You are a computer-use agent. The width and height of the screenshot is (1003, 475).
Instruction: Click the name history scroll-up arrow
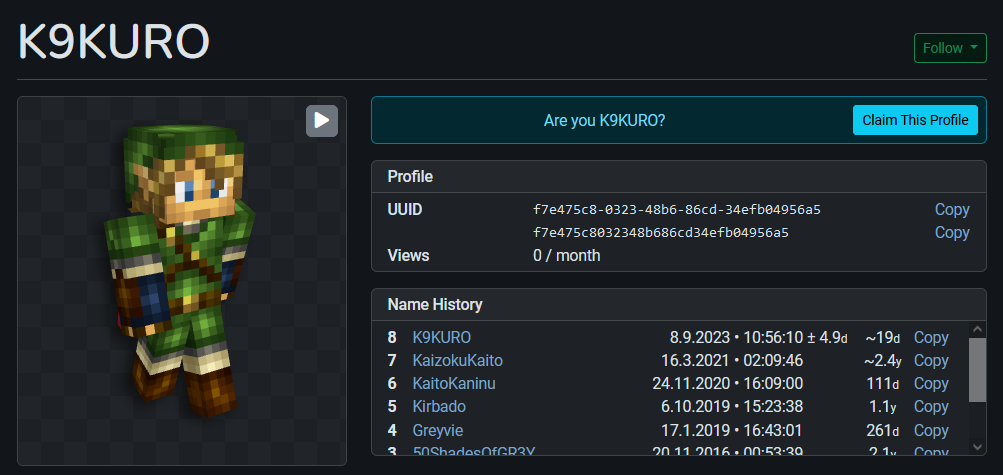(977, 329)
